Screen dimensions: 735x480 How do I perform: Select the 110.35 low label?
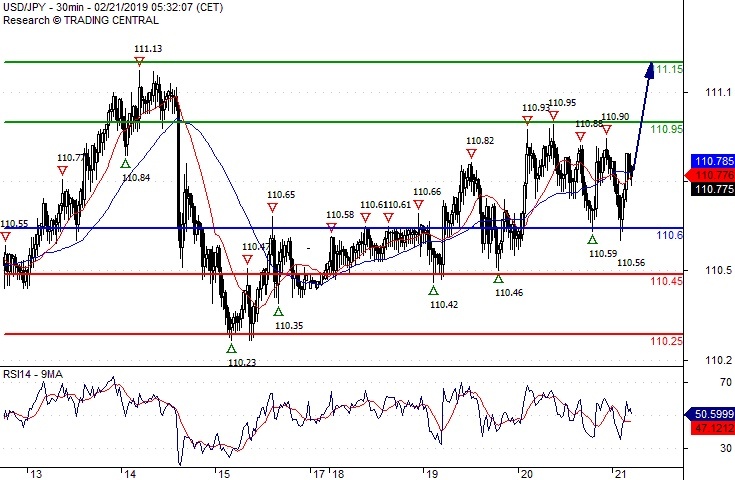[289, 325]
